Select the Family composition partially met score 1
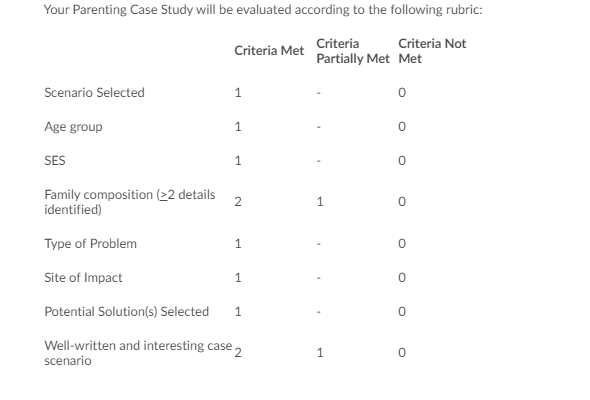This screenshot has width=590, height=400. pos(320,202)
